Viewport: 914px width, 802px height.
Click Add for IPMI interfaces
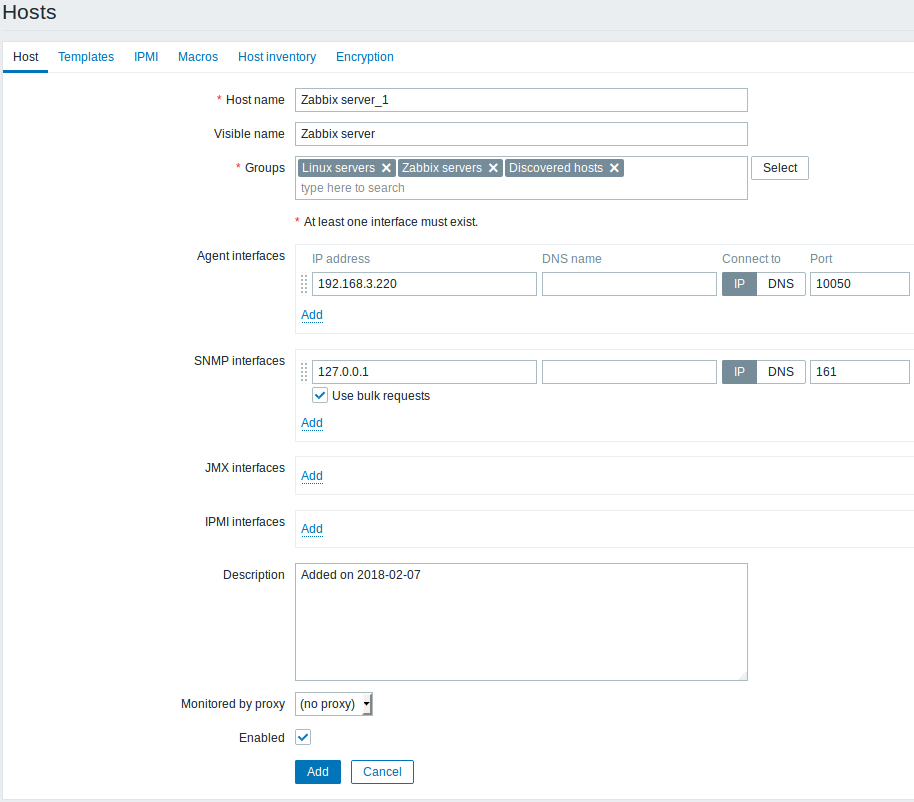pos(312,529)
